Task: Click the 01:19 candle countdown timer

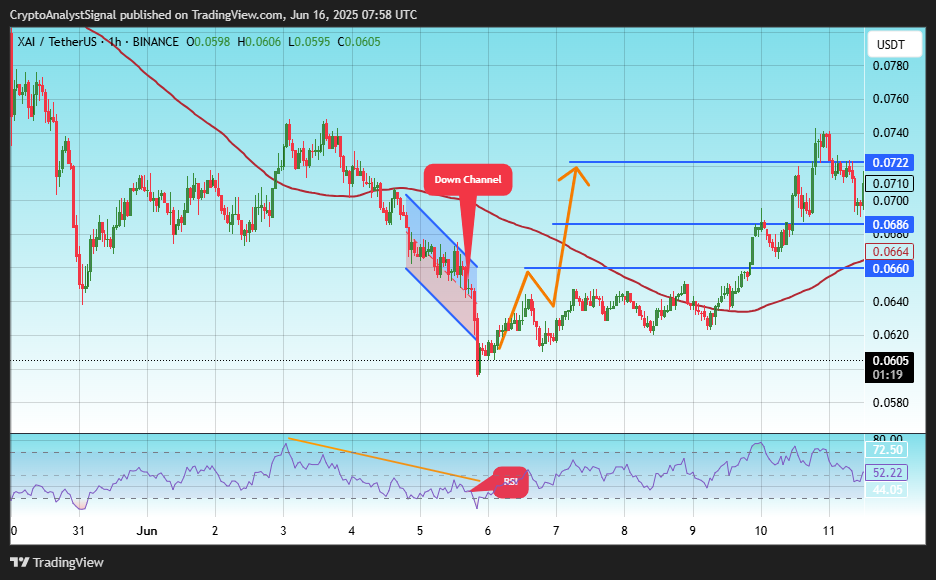Action: click(x=888, y=375)
